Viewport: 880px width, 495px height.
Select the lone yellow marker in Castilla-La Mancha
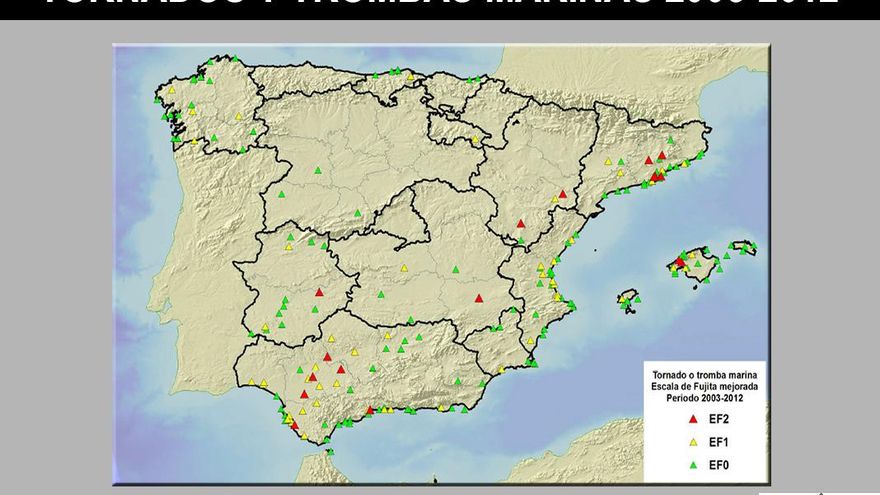[404, 268]
